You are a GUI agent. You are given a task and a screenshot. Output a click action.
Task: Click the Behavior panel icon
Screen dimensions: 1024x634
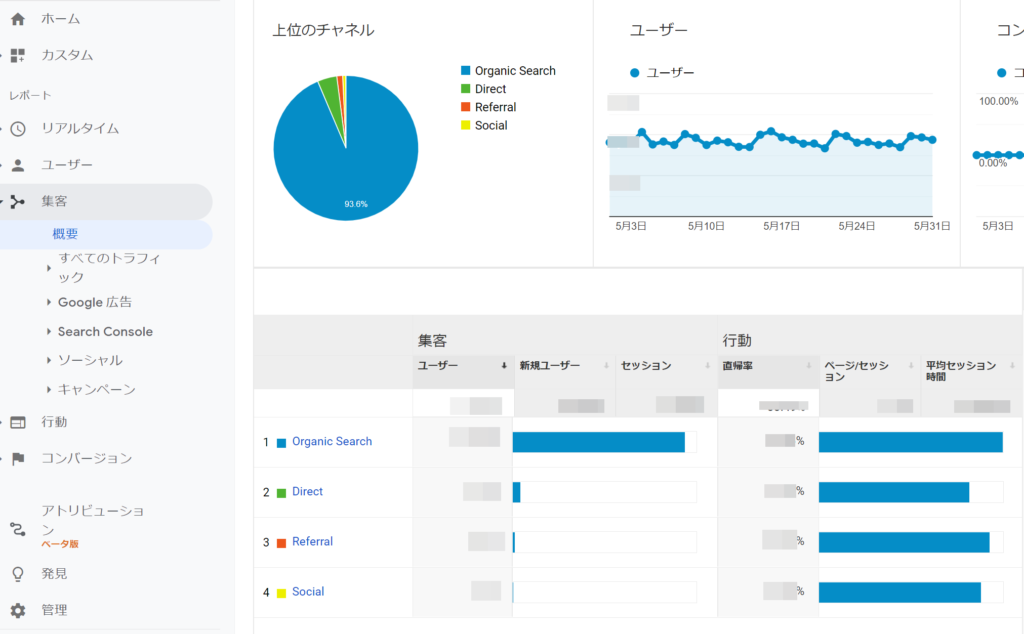pos(18,422)
